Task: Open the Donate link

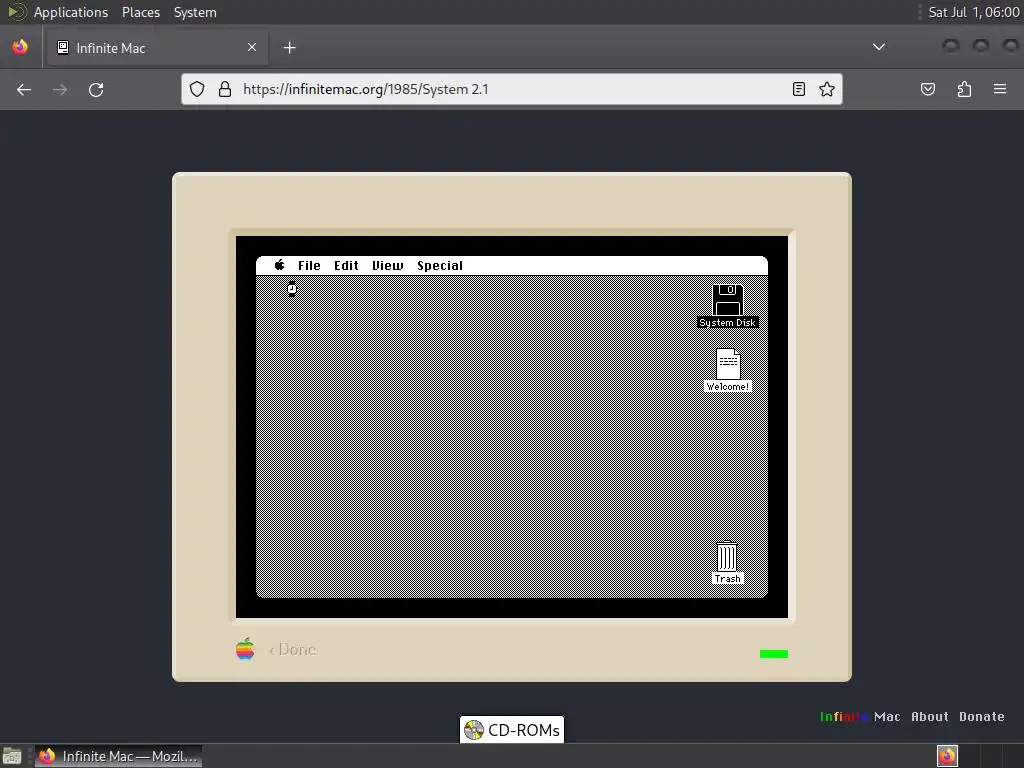Action: click(x=982, y=716)
